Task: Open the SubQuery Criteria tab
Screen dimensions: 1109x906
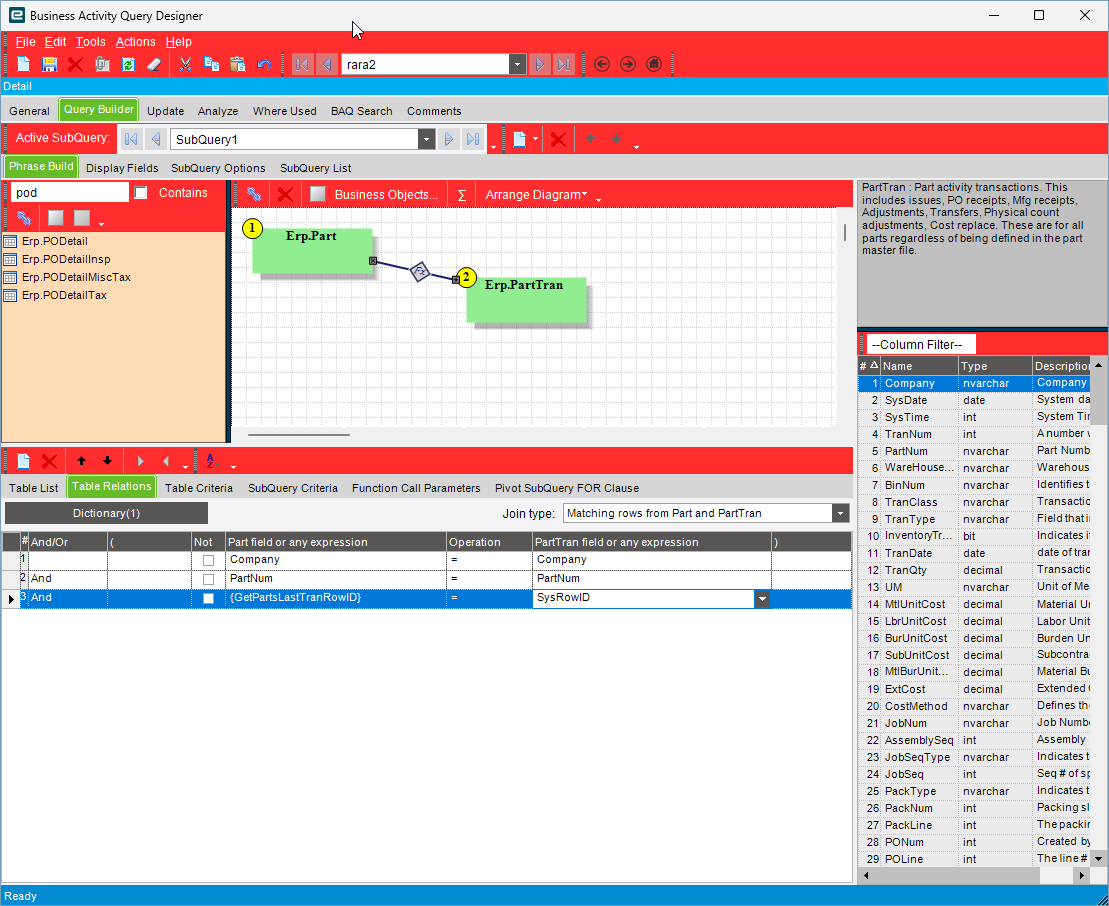Action: tap(293, 488)
